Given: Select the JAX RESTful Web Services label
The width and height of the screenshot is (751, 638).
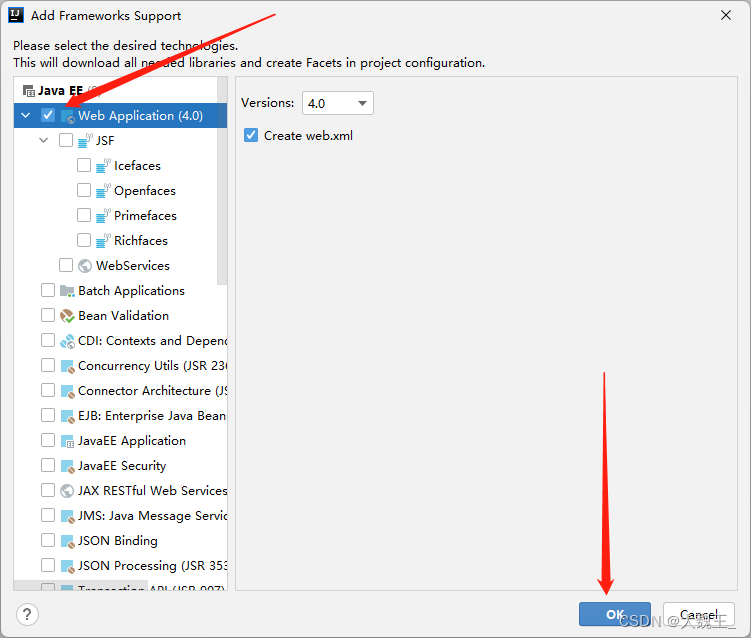Looking at the screenshot, I should 152,491.
